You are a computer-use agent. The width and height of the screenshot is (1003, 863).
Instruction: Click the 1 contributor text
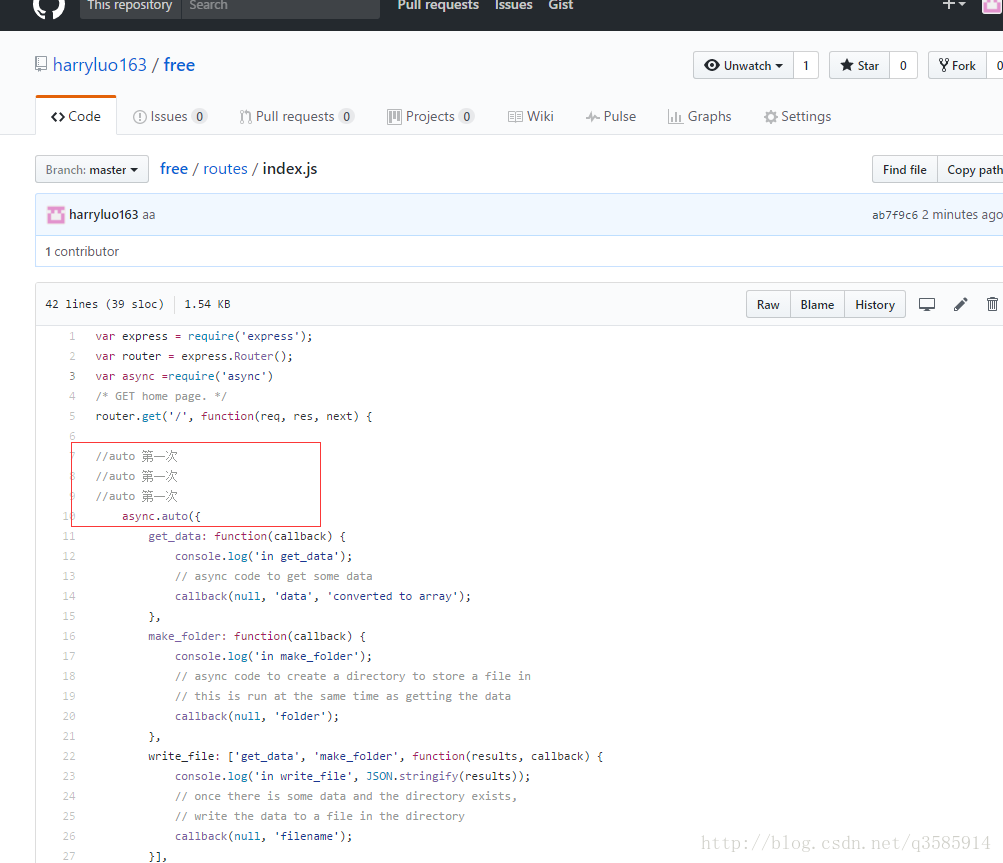click(82, 251)
